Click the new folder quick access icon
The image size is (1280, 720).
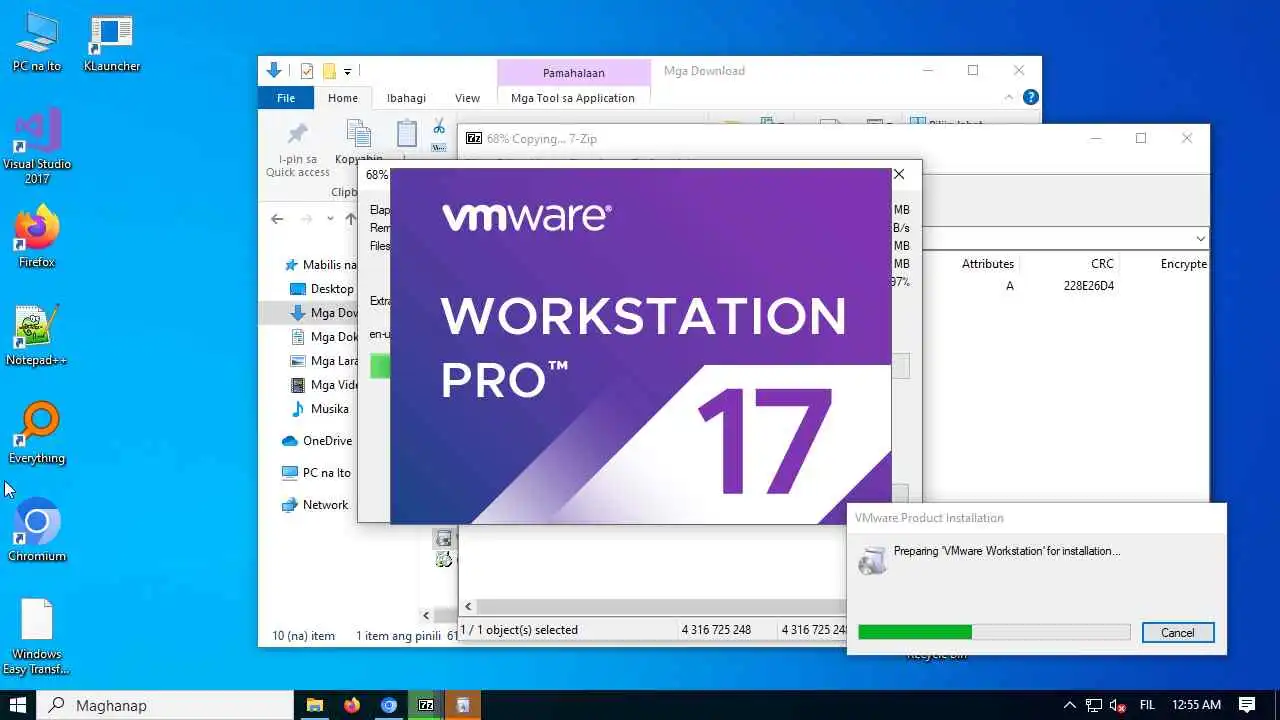click(x=329, y=71)
